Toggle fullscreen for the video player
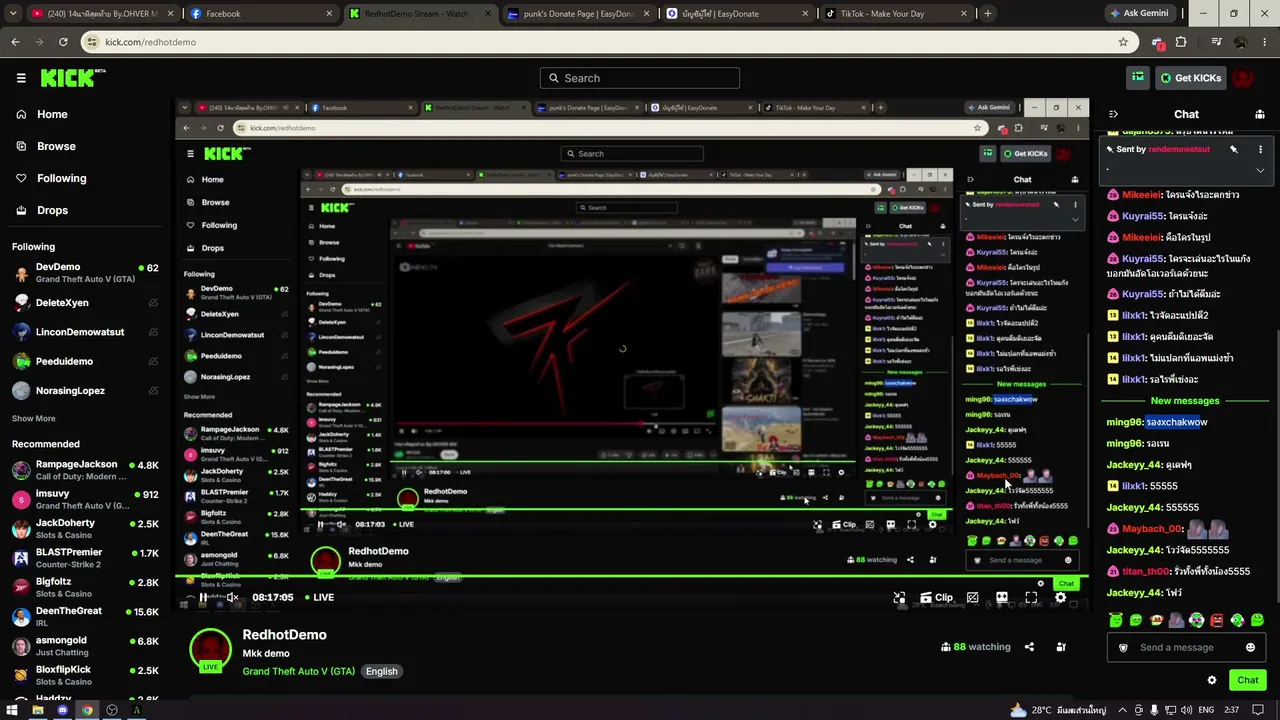 [x=1031, y=597]
